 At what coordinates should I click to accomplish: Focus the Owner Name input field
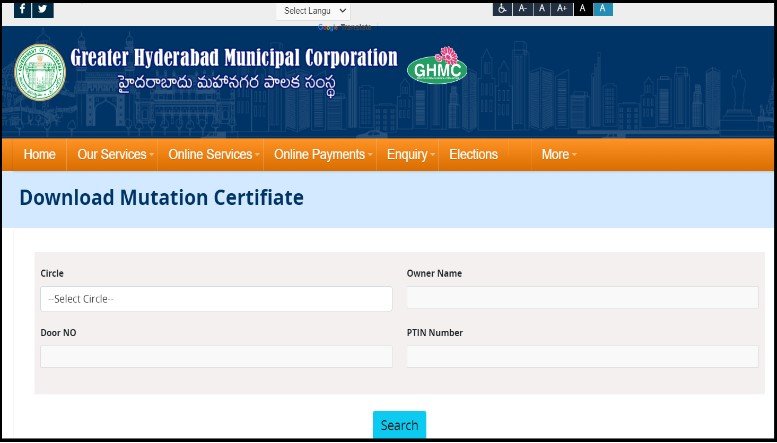[x=582, y=298]
